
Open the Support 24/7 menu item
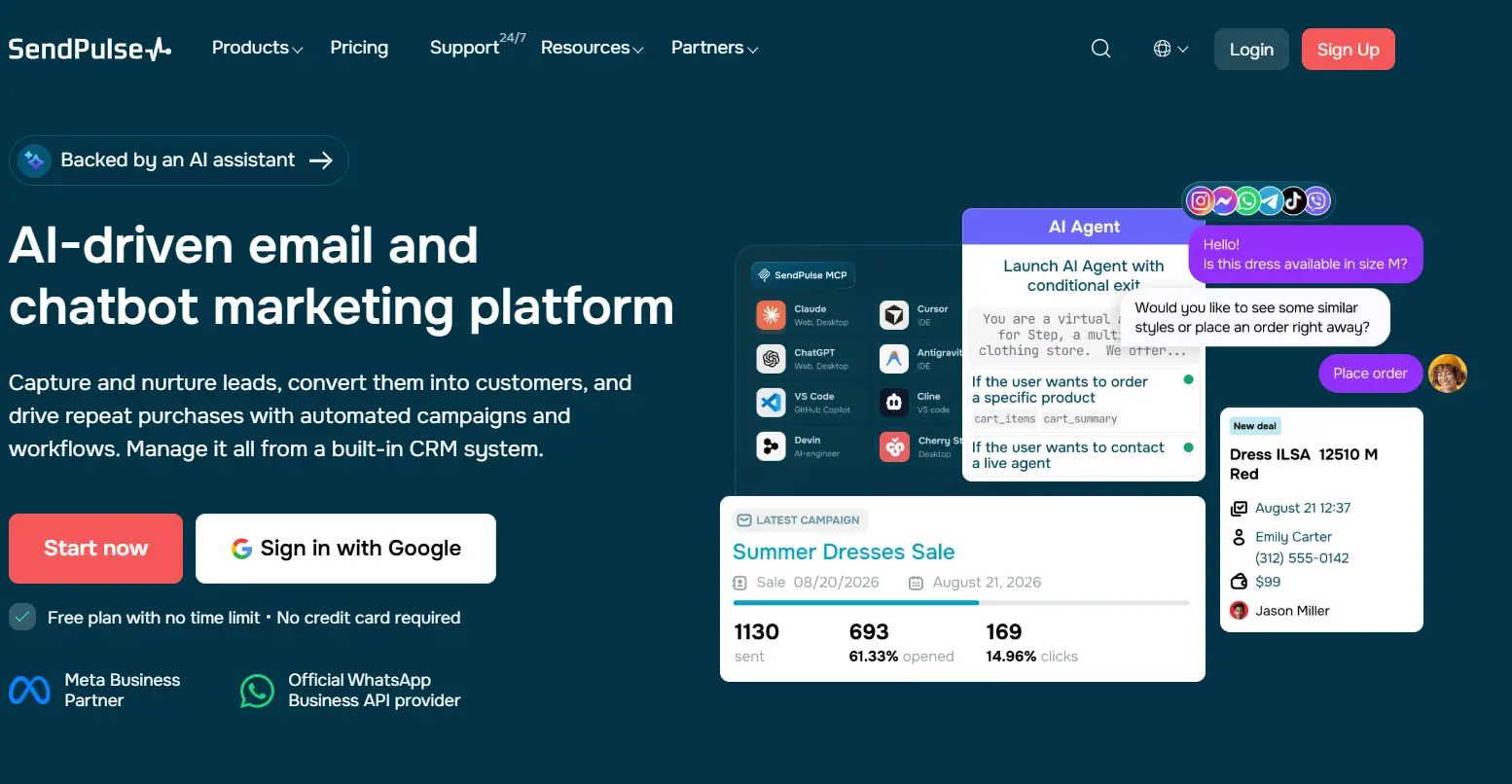click(478, 46)
